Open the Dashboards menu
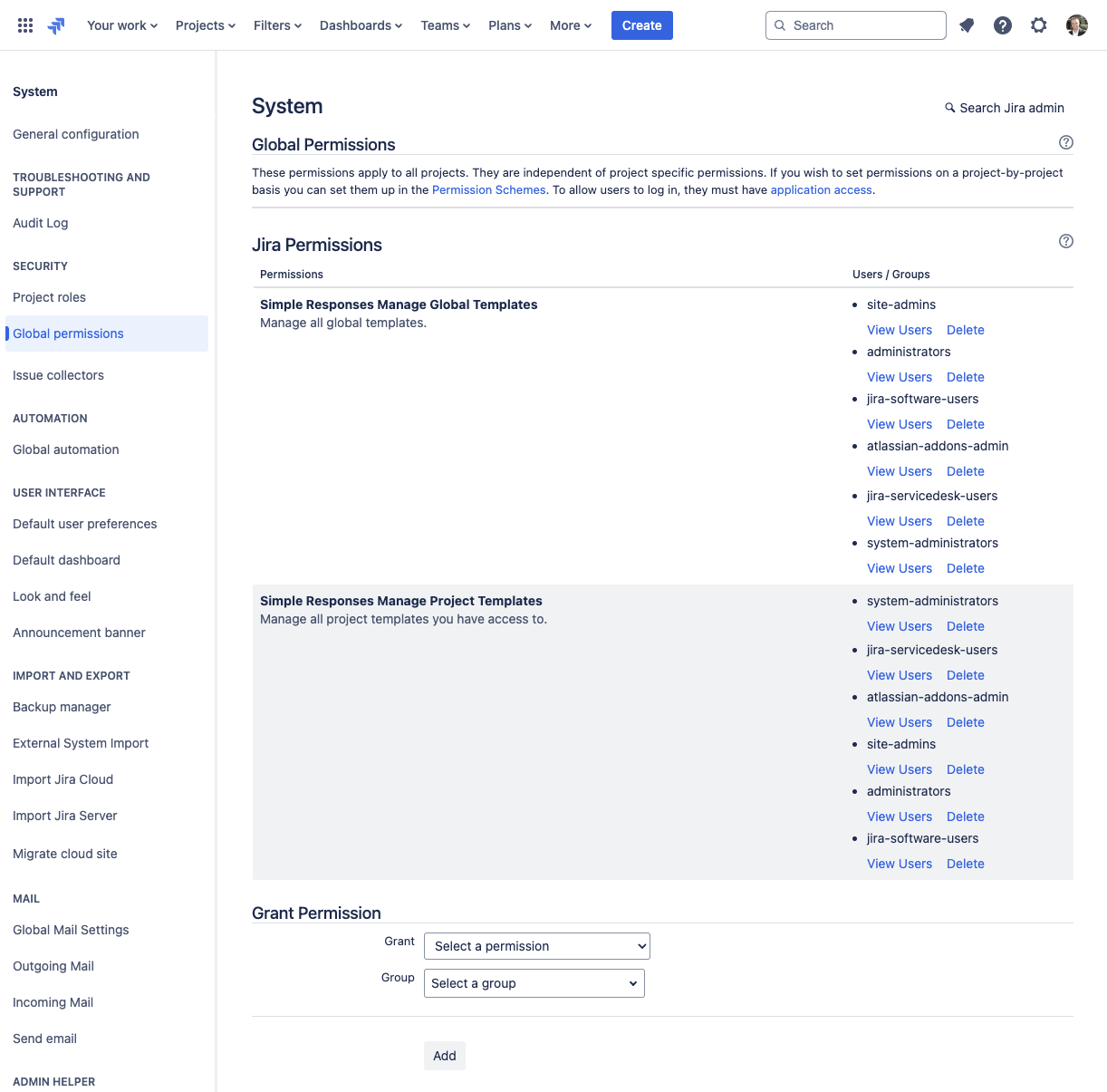This screenshot has width=1107, height=1092. 361,25
